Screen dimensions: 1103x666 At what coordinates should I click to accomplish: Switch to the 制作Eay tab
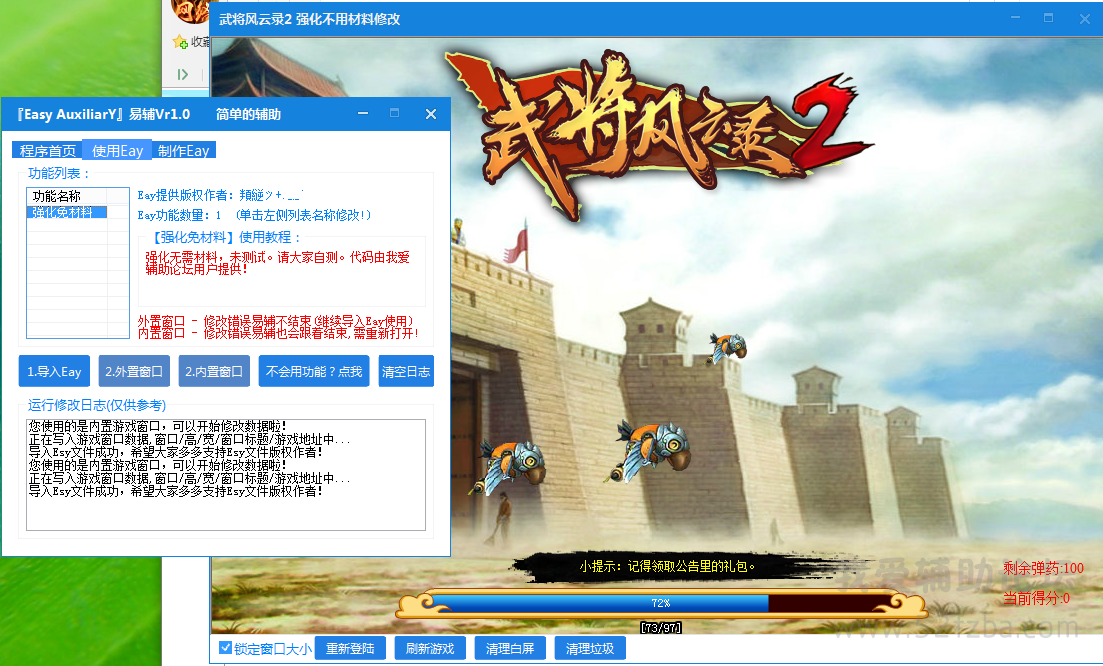tap(184, 151)
